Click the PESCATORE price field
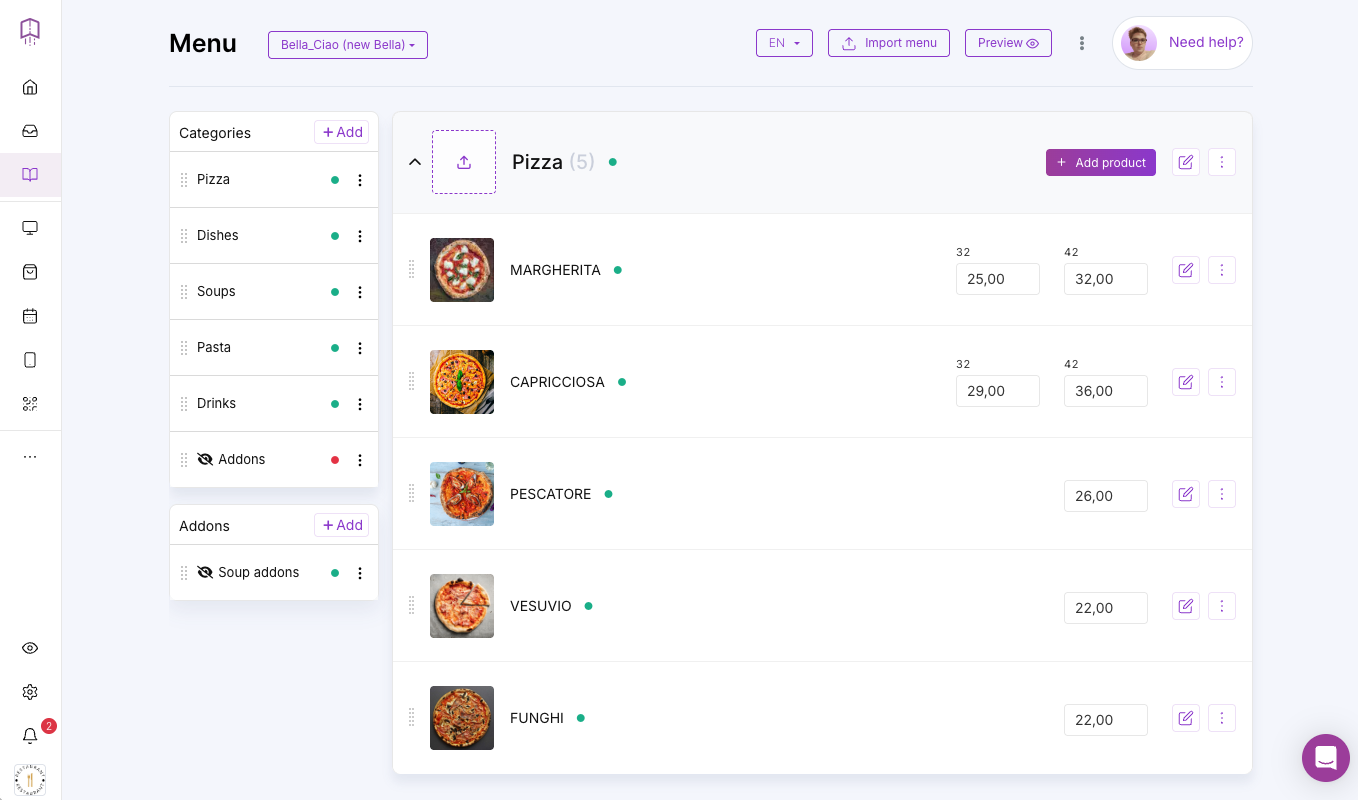Image resolution: width=1358 pixels, height=800 pixels. pos(1105,496)
